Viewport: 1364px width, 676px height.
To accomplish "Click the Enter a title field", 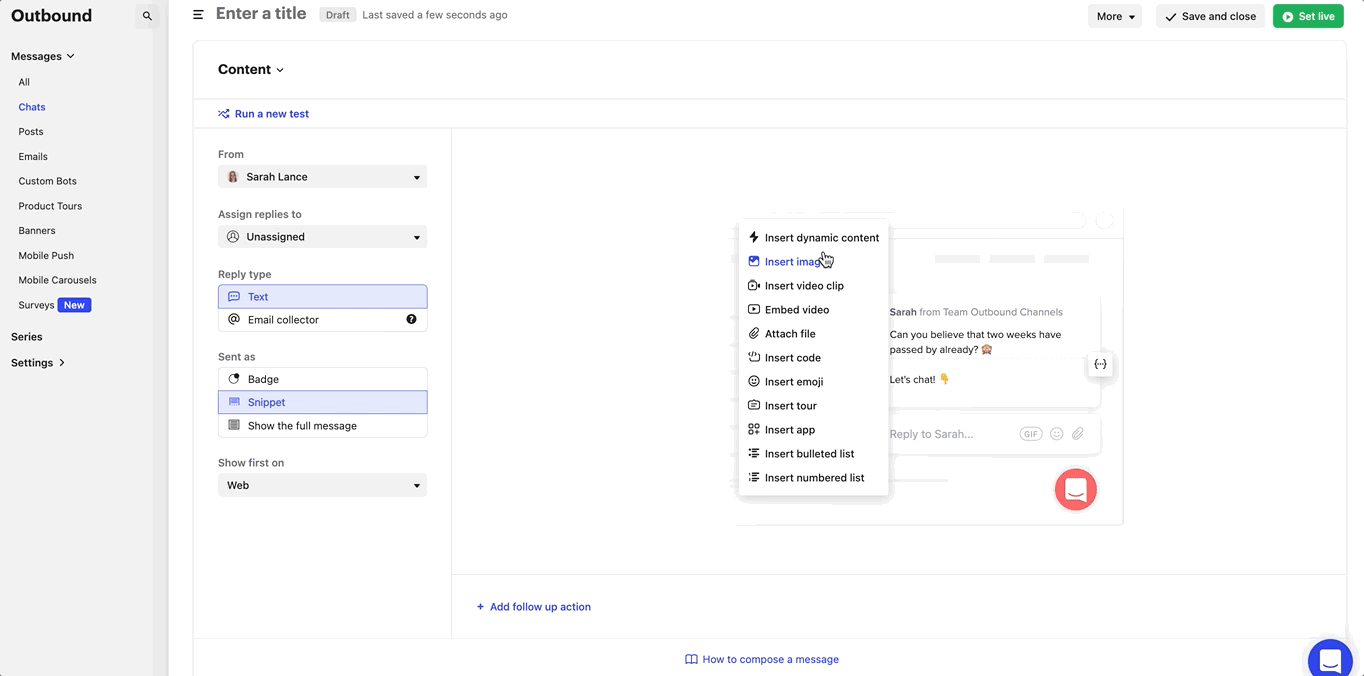I will pos(261,14).
